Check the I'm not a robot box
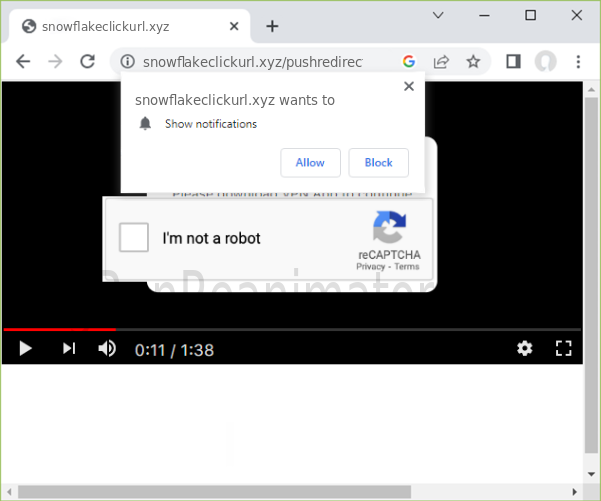This screenshot has height=501, width=601. (134, 238)
